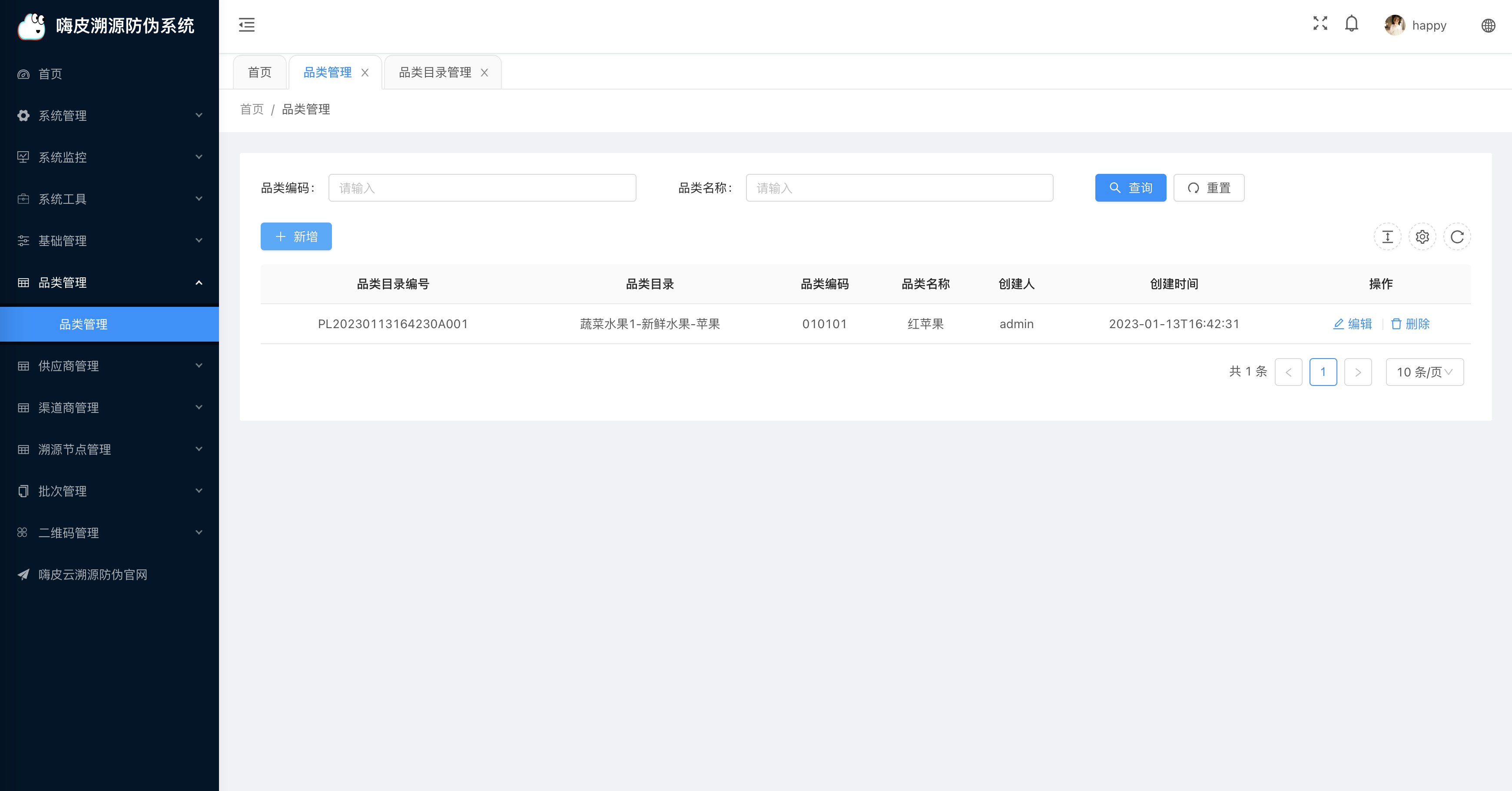Open 首页 in the sidebar
1512x791 pixels.
(x=109, y=74)
